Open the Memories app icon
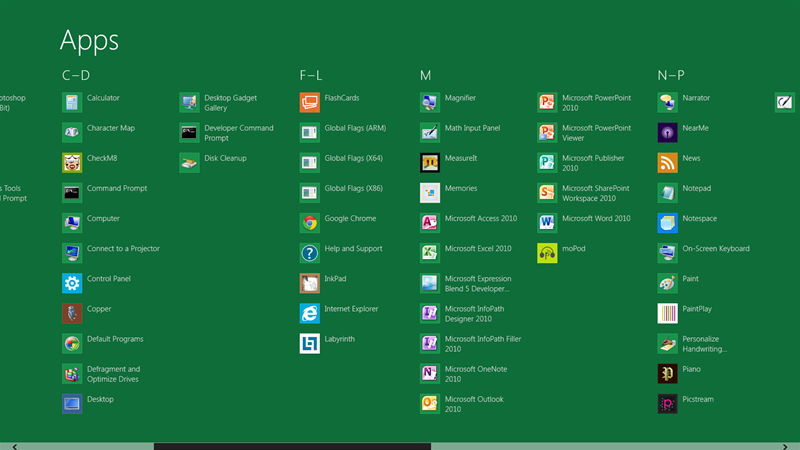800x450 pixels. click(x=430, y=193)
